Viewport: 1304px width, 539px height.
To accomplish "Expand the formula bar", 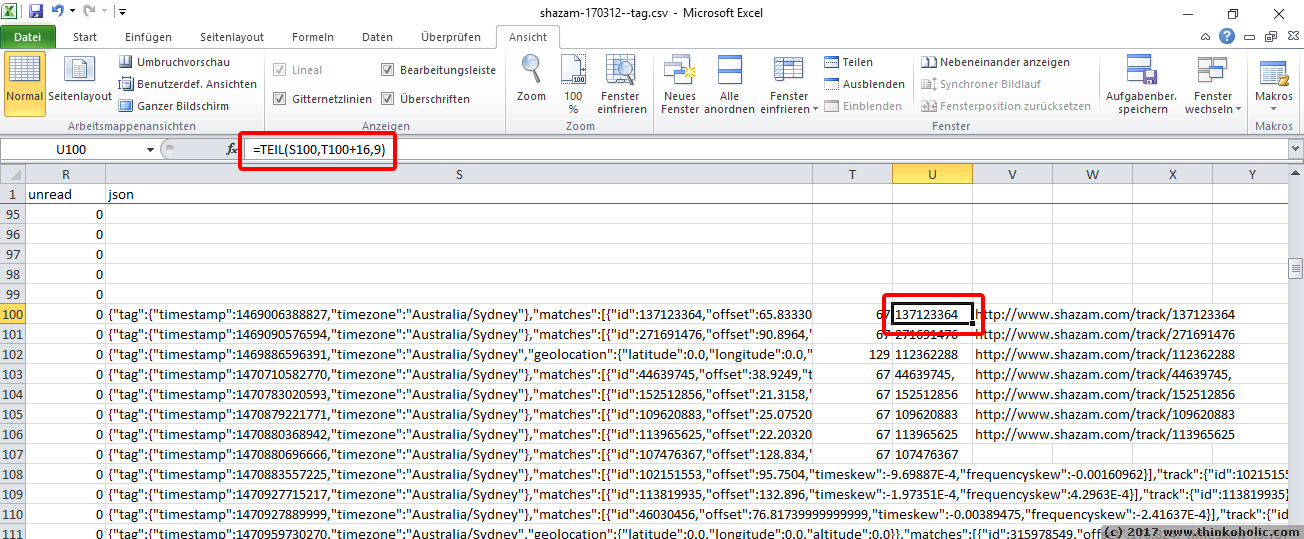I will tap(1295, 149).
